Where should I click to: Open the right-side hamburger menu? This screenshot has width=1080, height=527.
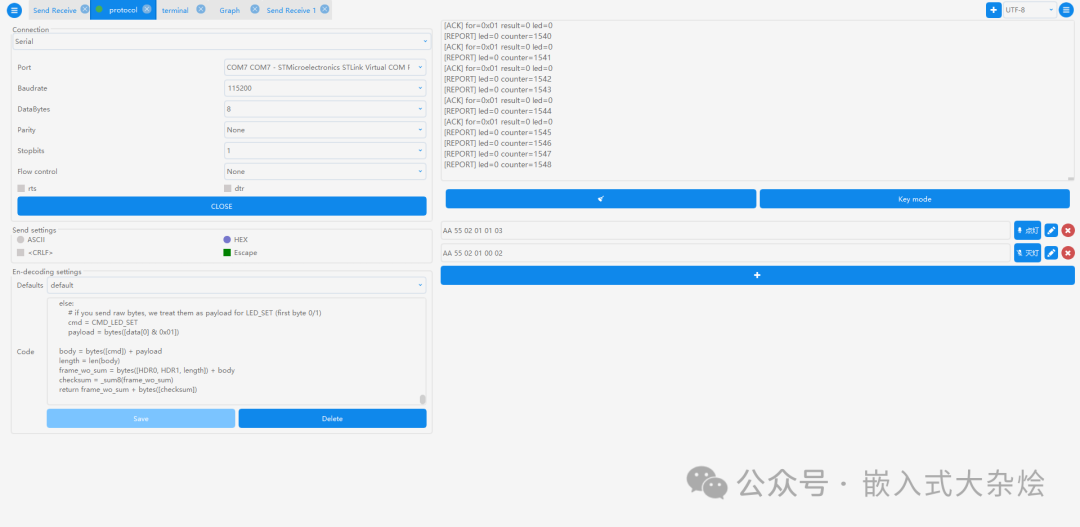tap(1066, 10)
